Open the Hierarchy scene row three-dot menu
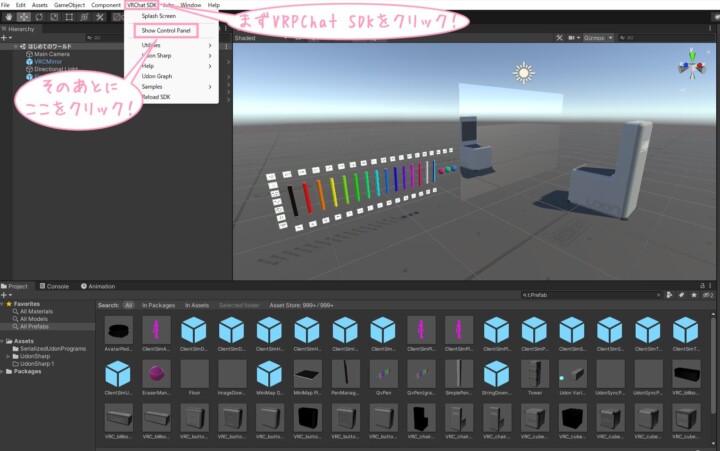 [x=226, y=46]
